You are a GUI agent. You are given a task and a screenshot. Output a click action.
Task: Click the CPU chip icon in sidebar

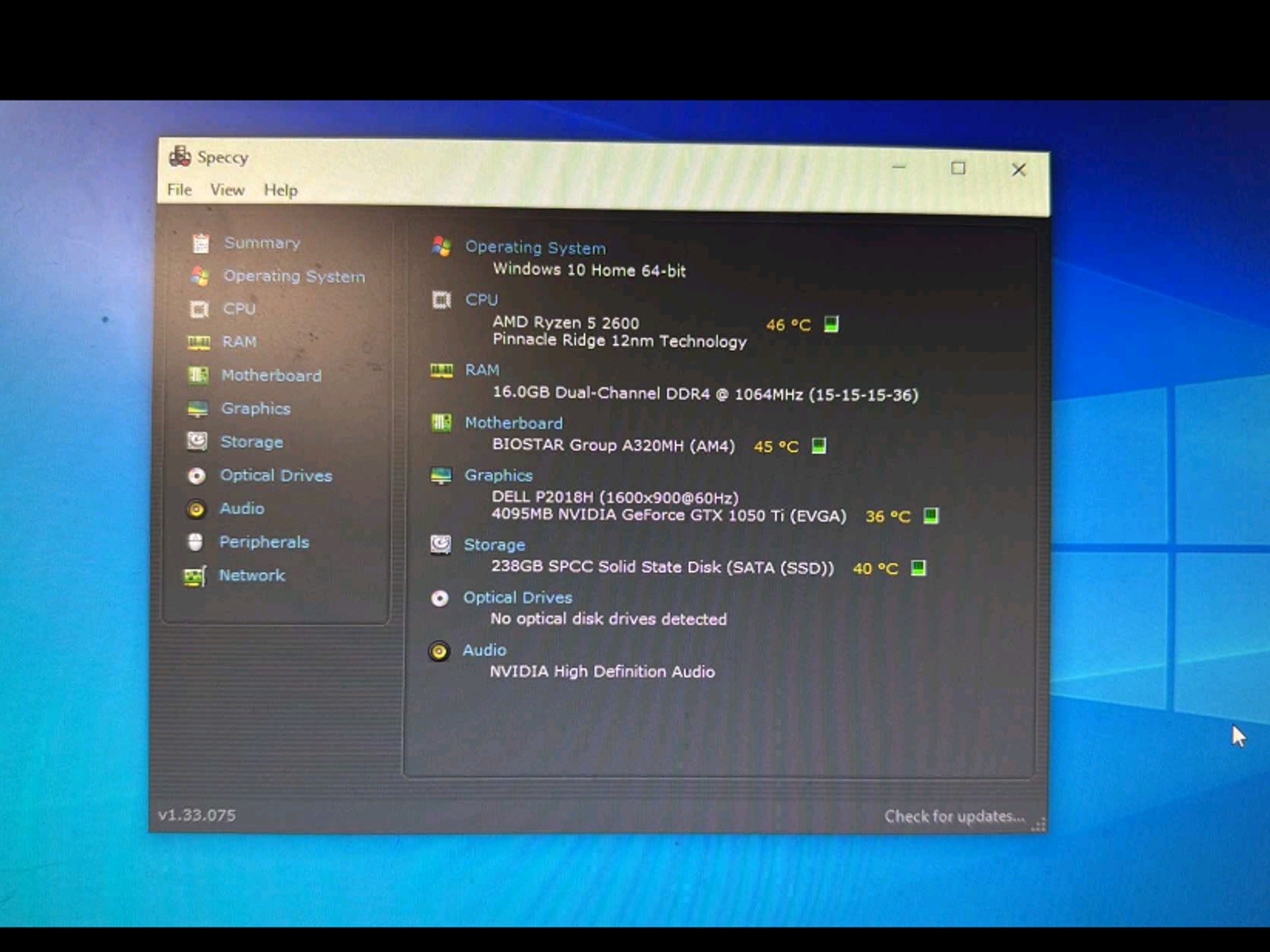pyautogui.click(x=199, y=309)
